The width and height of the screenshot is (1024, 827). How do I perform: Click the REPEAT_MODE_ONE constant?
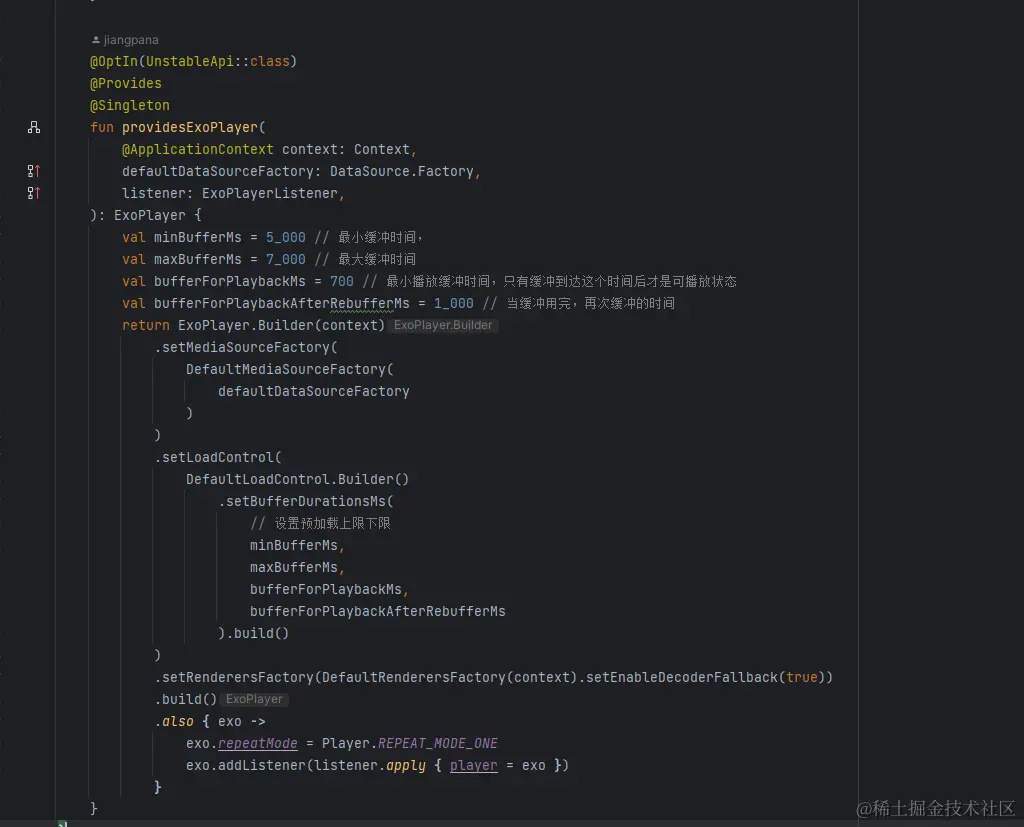[438, 743]
